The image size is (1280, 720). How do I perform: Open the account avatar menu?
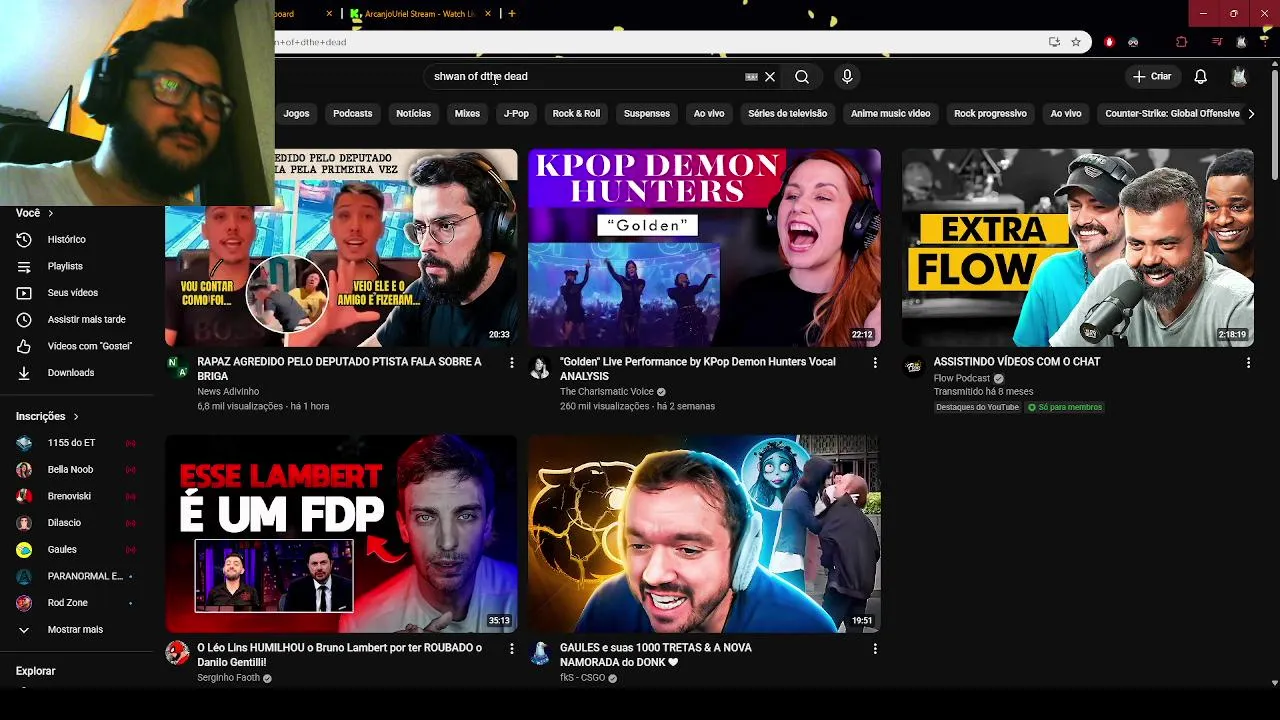tap(1239, 77)
